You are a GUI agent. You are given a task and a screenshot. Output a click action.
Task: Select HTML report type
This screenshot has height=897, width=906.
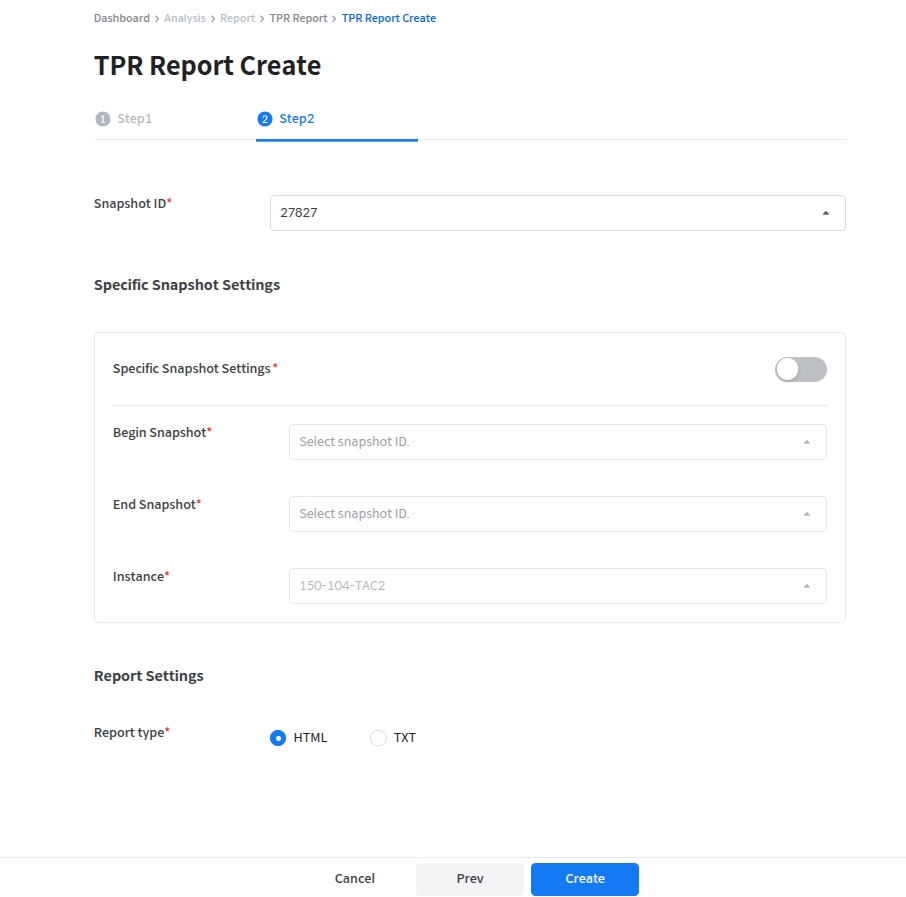click(x=279, y=738)
